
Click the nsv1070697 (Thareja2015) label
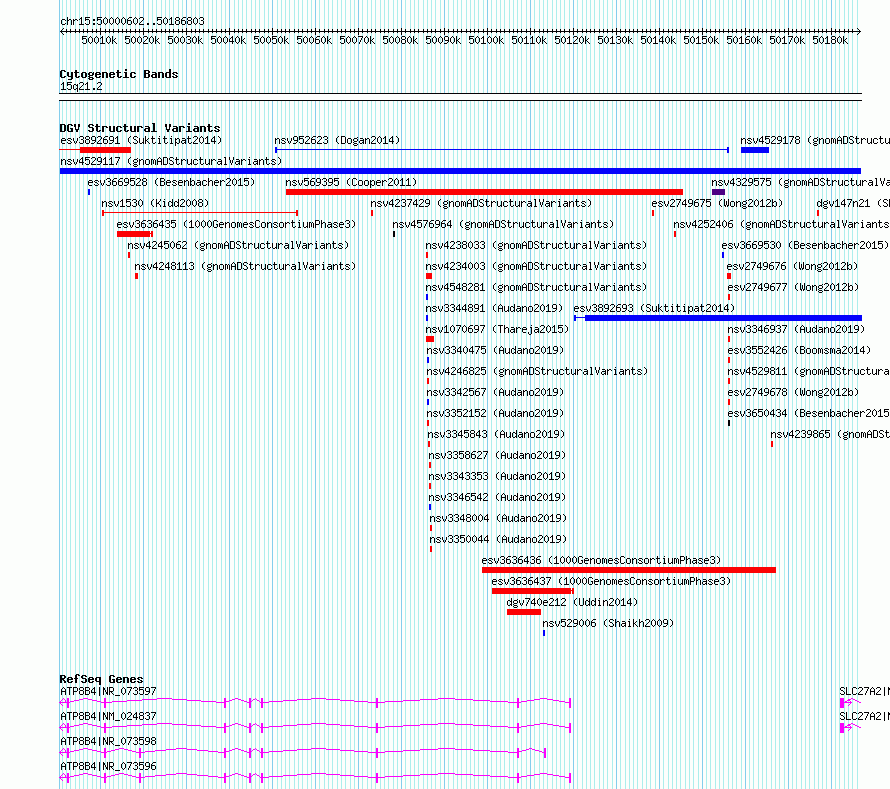click(497, 329)
